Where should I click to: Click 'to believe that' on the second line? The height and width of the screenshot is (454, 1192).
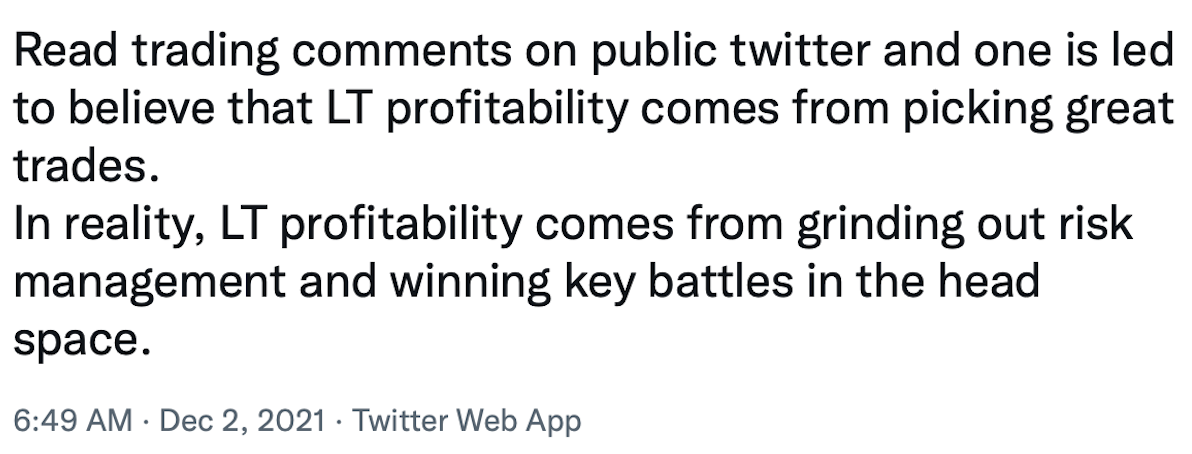[163, 109]
